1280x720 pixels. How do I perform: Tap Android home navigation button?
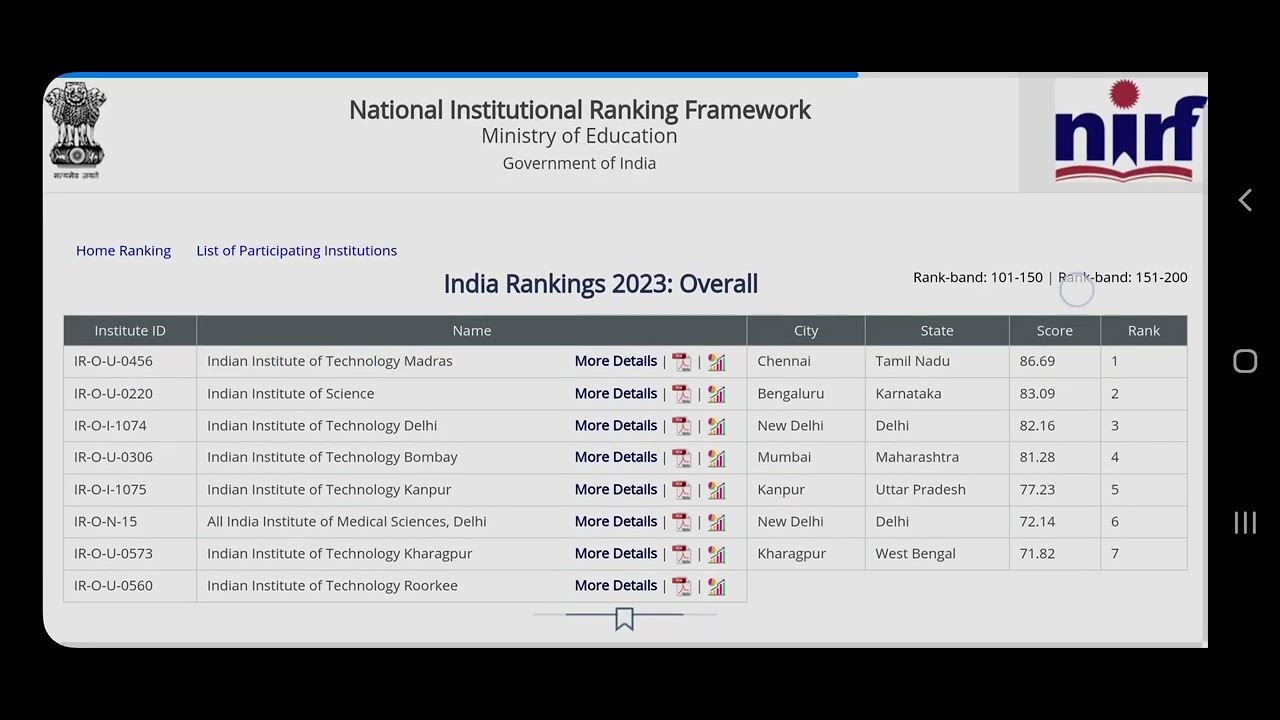1245,361
